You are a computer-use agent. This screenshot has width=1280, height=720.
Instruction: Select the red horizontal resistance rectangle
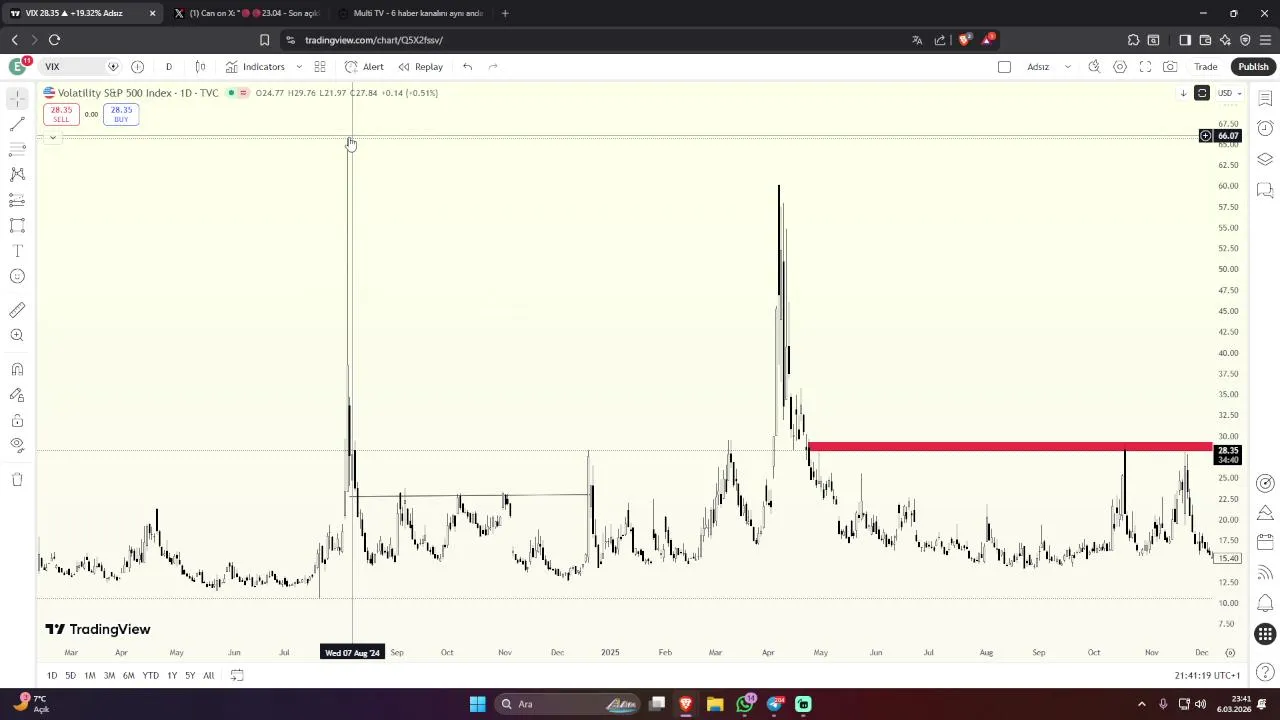coord(1010,447)
